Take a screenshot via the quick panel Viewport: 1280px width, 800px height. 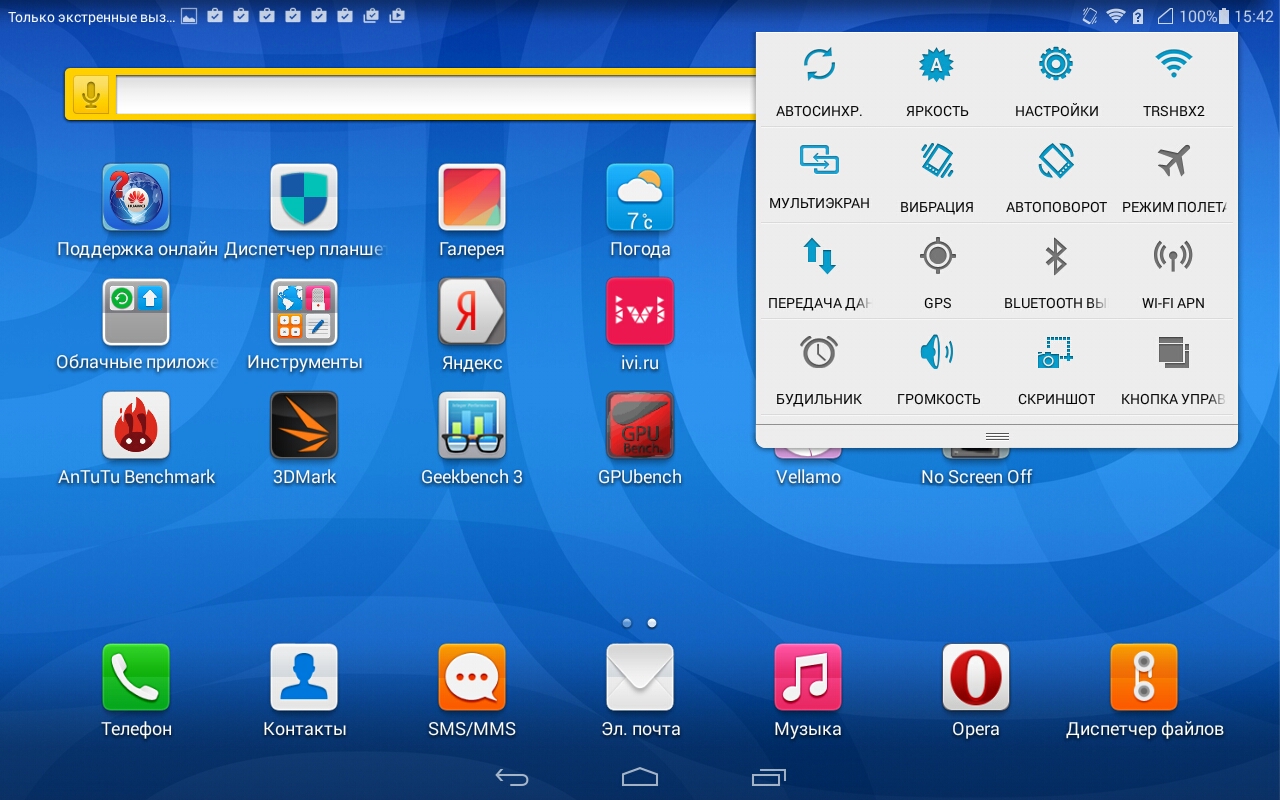pyautogui.click(x=1056, y=368)
